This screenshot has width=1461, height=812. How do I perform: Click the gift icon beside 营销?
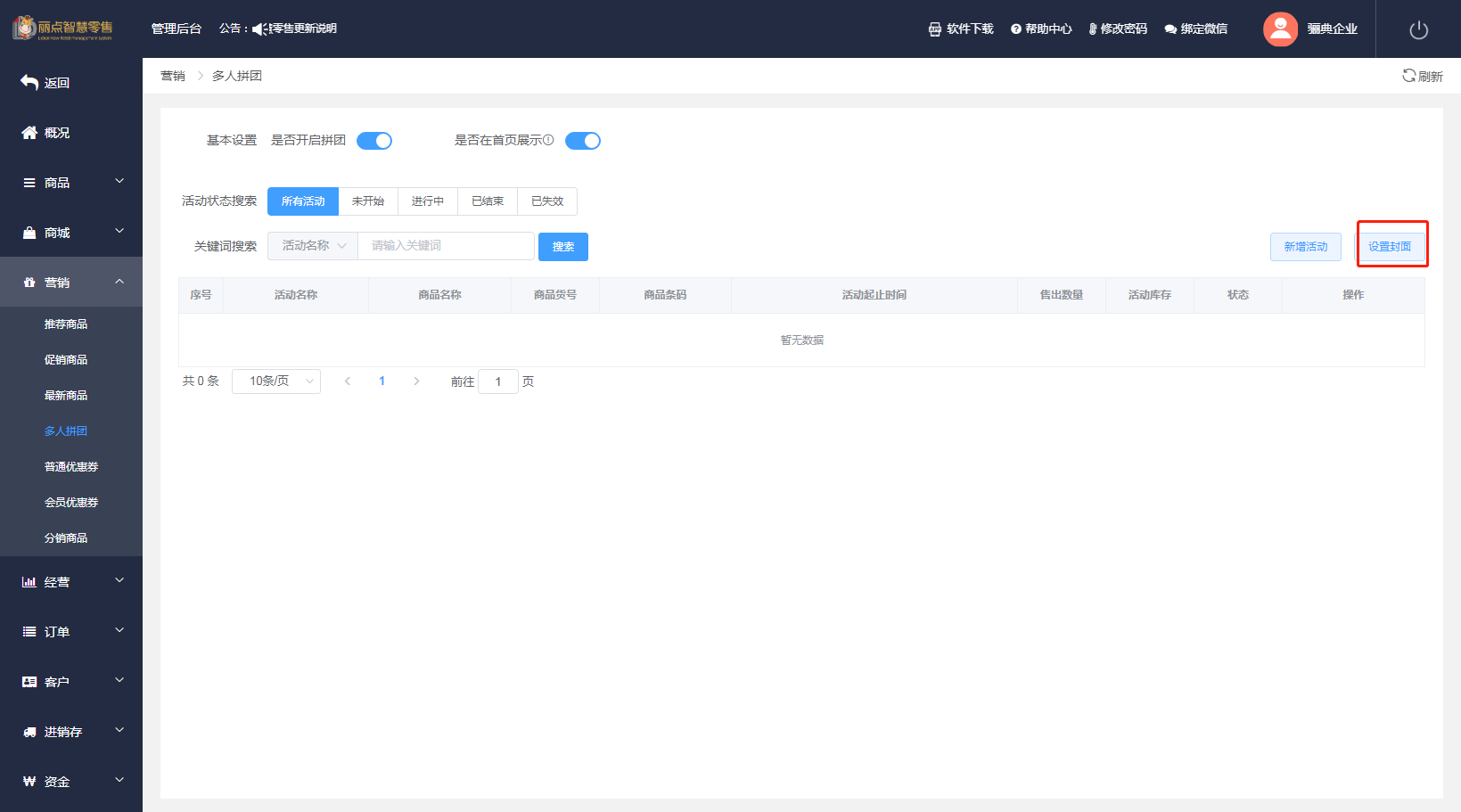coord(29,282)
